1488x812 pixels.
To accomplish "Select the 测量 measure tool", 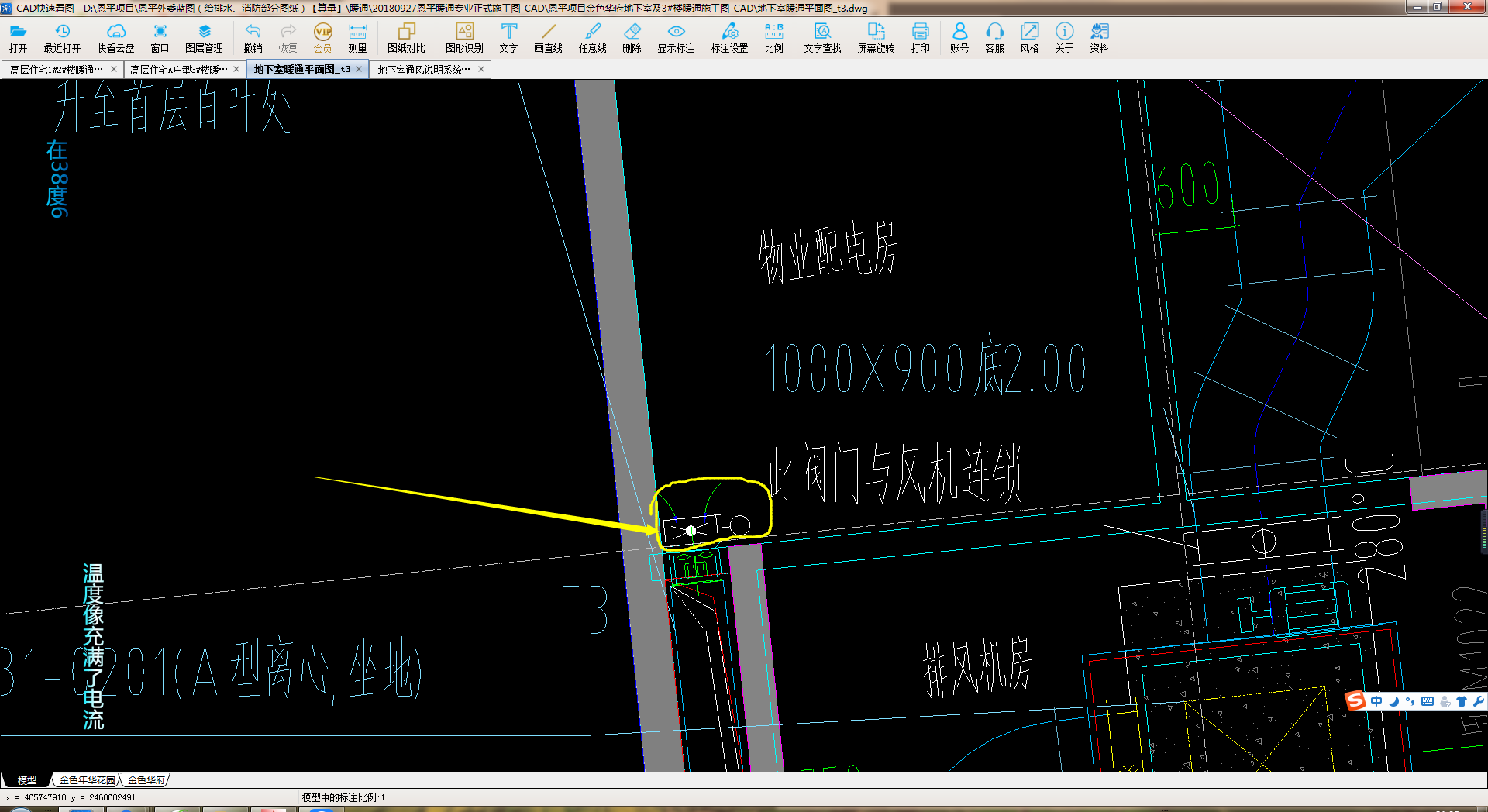I will coord(357,37).
